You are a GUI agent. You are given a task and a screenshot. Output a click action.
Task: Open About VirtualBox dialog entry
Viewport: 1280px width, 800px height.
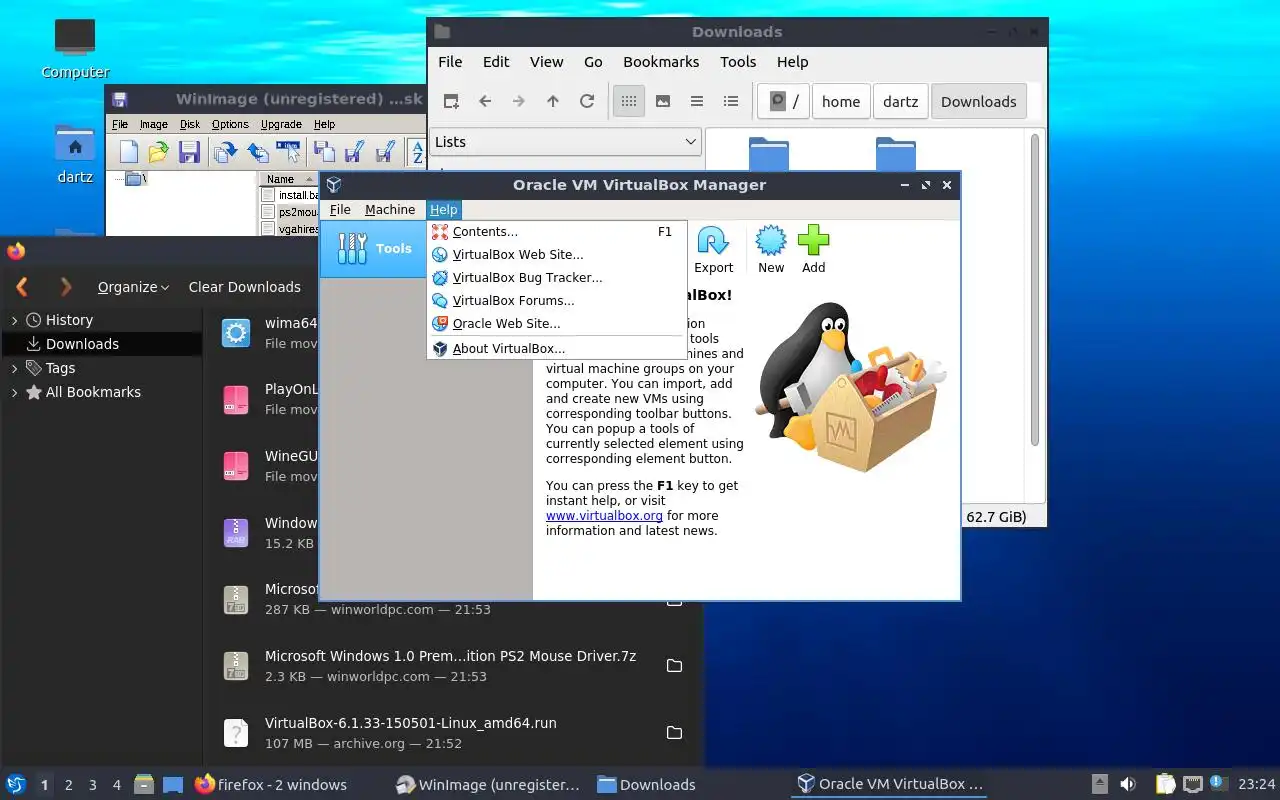[556, 349]
